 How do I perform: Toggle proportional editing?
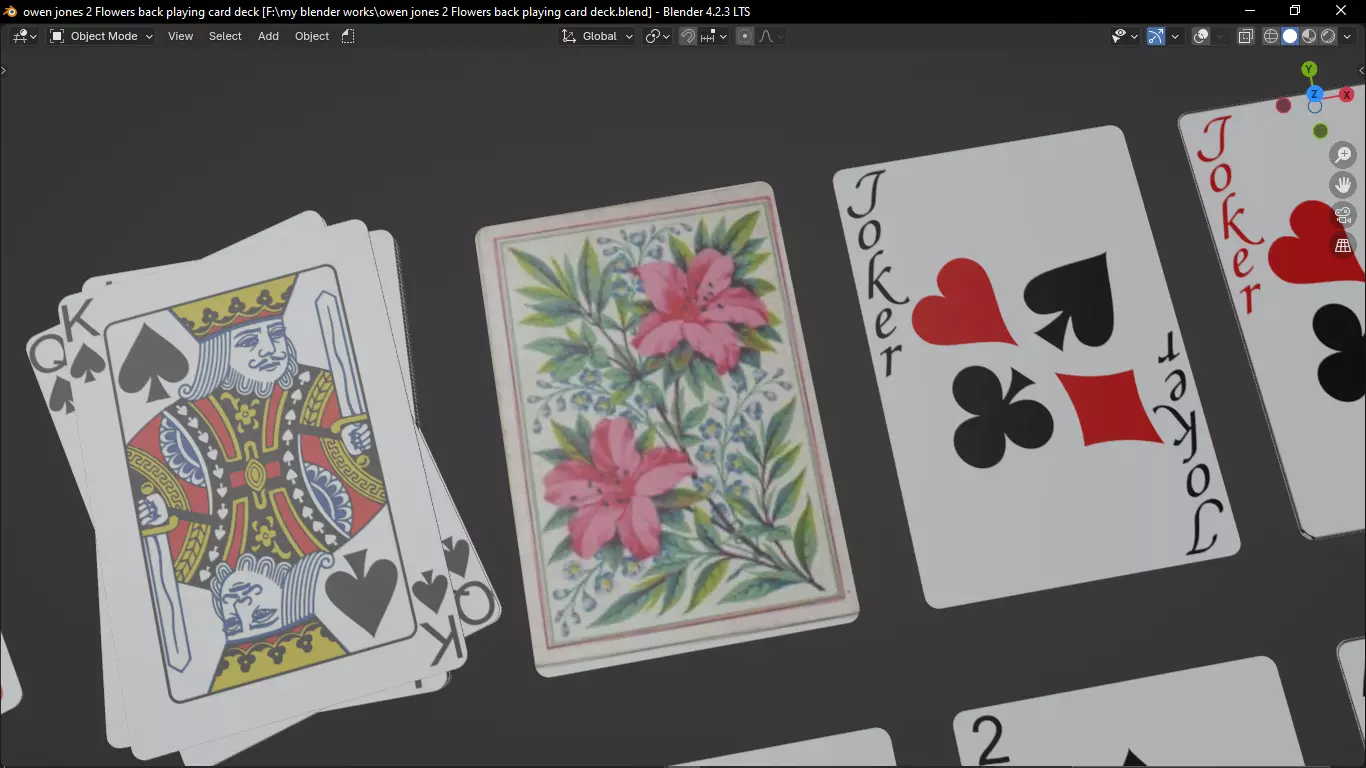coord(745,36)
